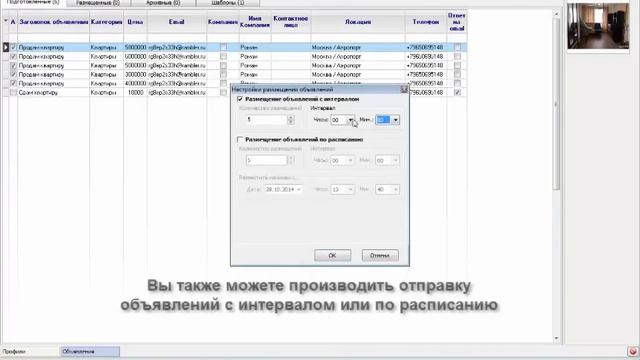Open the Объявления tab at the bottom
The width and height of the screenshot is (640, 360).
pos(90,351)
